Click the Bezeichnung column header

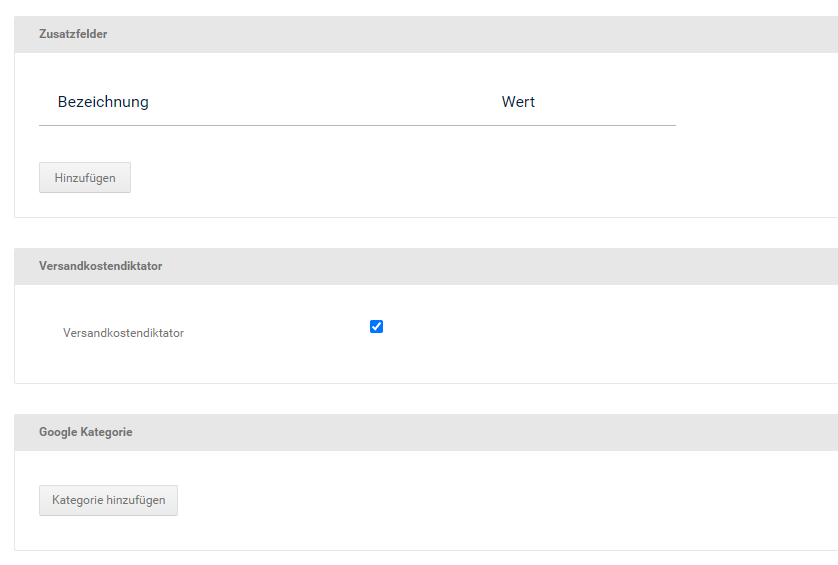103,102
